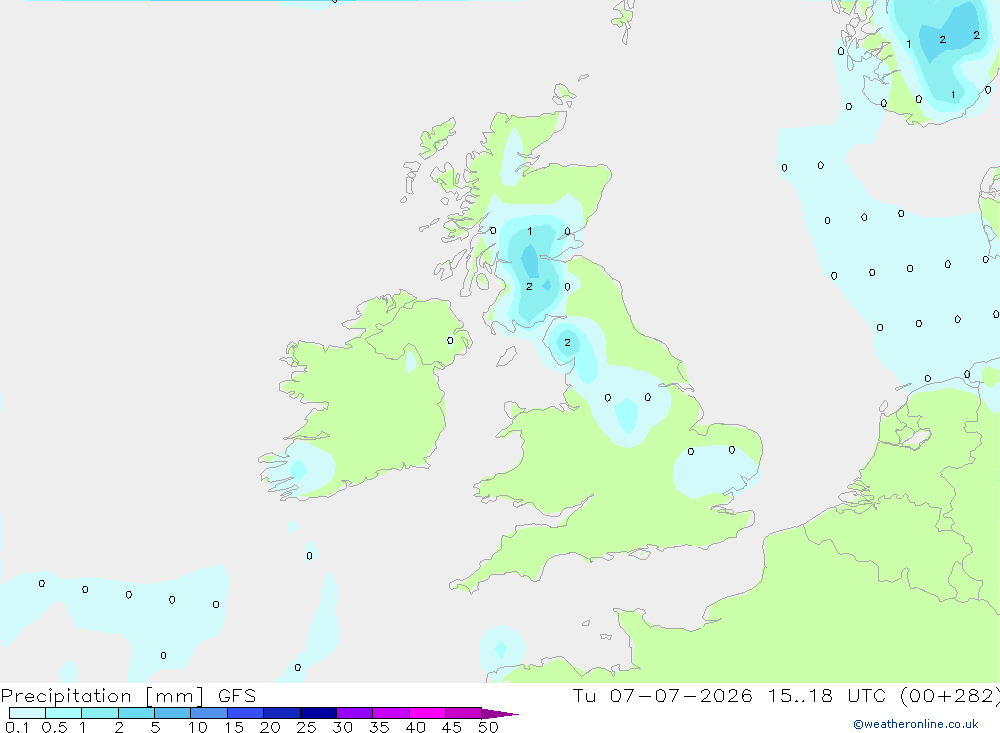Pick the 25–30 mm legend swatch
1000x733 pixels.
[318, 713]
